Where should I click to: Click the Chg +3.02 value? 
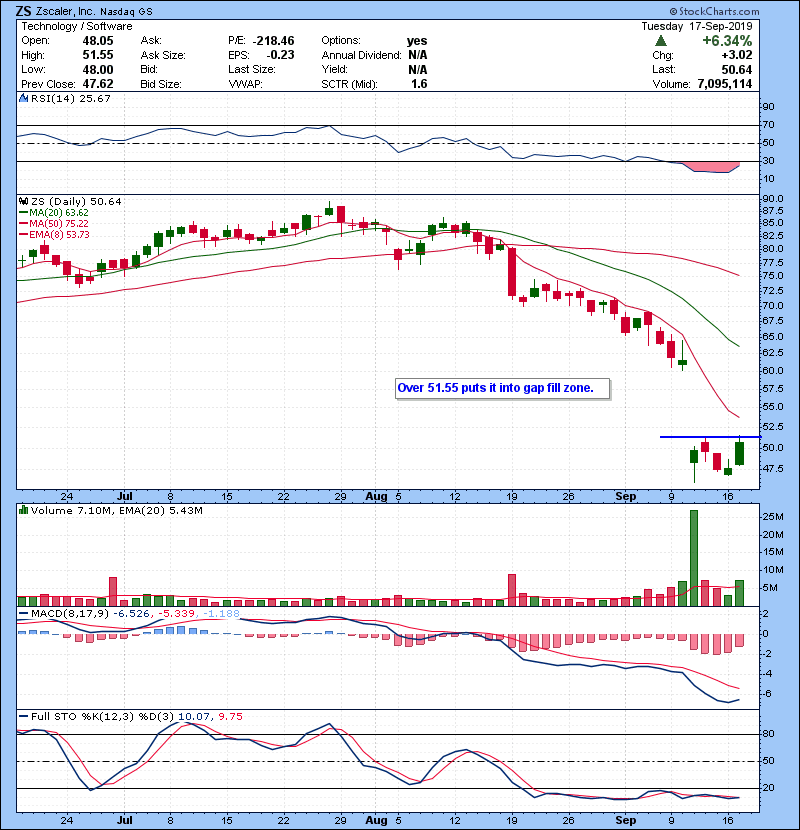tap(736, 55)
